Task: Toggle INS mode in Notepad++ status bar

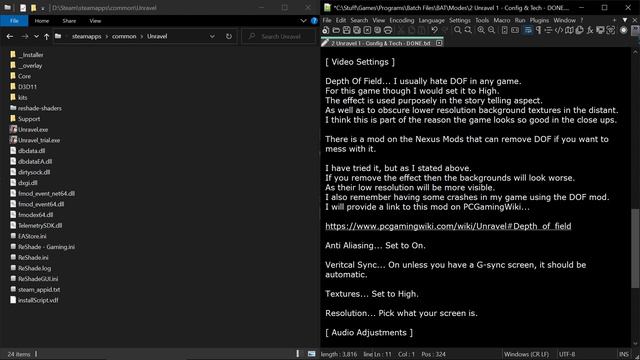Action: click(x=623, y=354)
